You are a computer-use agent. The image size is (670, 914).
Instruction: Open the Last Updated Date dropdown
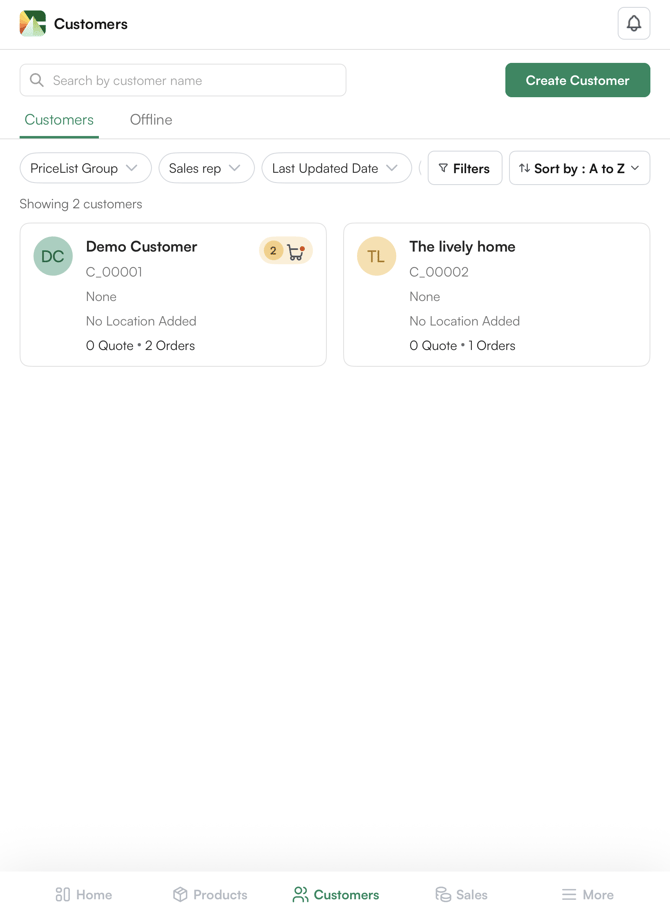pyautogui.click(x=336, y=168)
